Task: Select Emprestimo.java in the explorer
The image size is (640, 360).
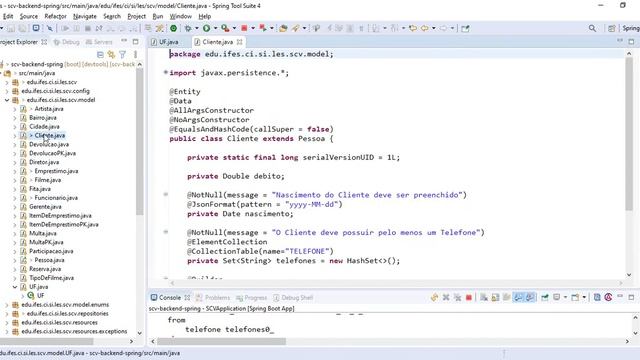Action: 56,171
